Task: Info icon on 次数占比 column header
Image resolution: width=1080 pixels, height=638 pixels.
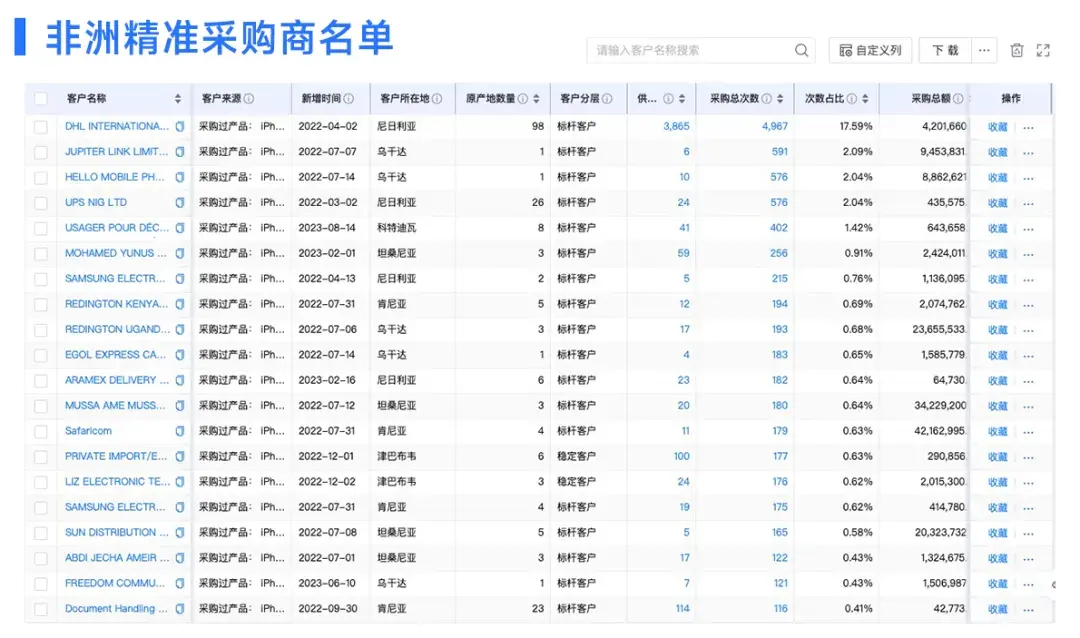Action: tap(851, 99)
